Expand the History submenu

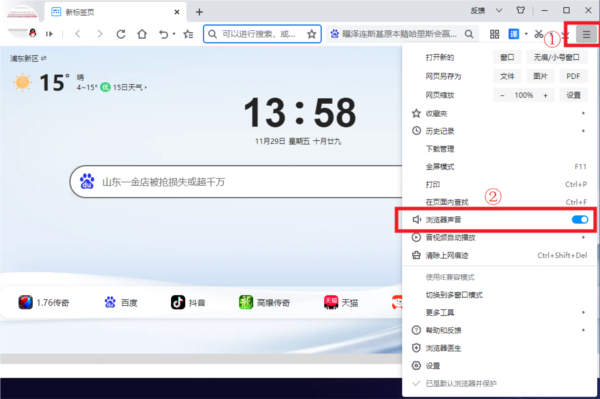coord(499,131)
